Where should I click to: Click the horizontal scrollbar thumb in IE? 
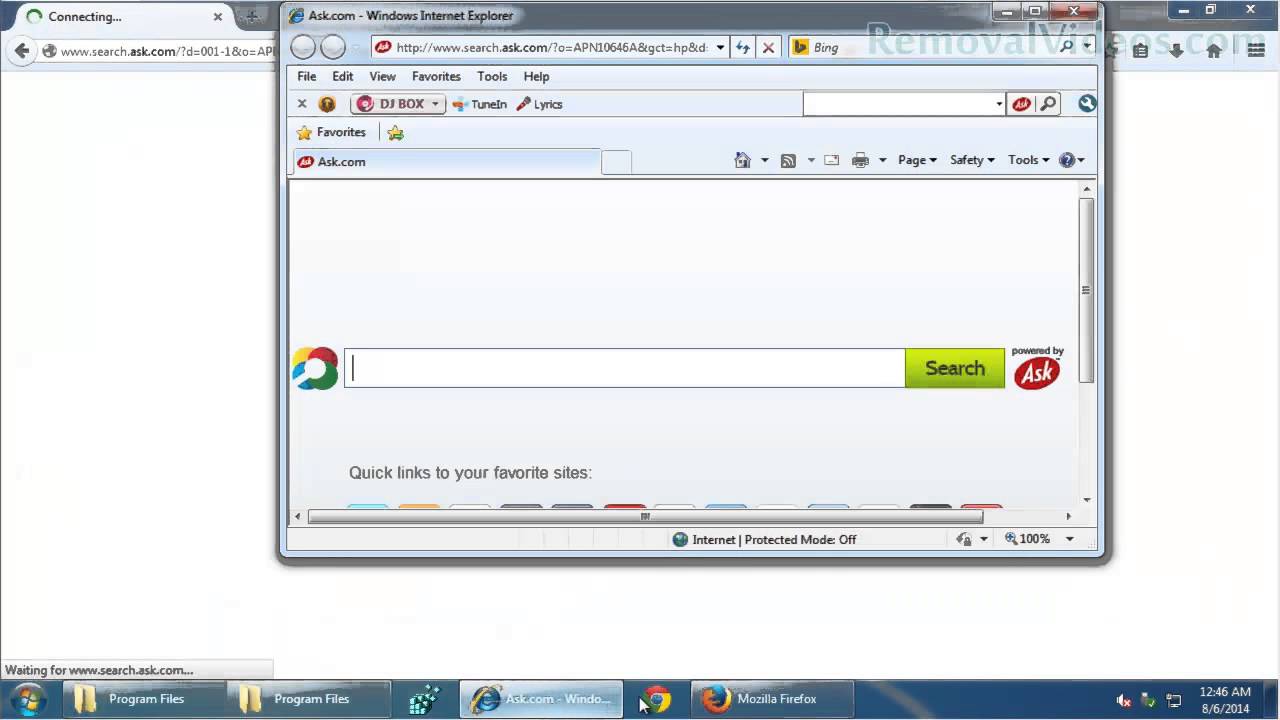point(645,517)
